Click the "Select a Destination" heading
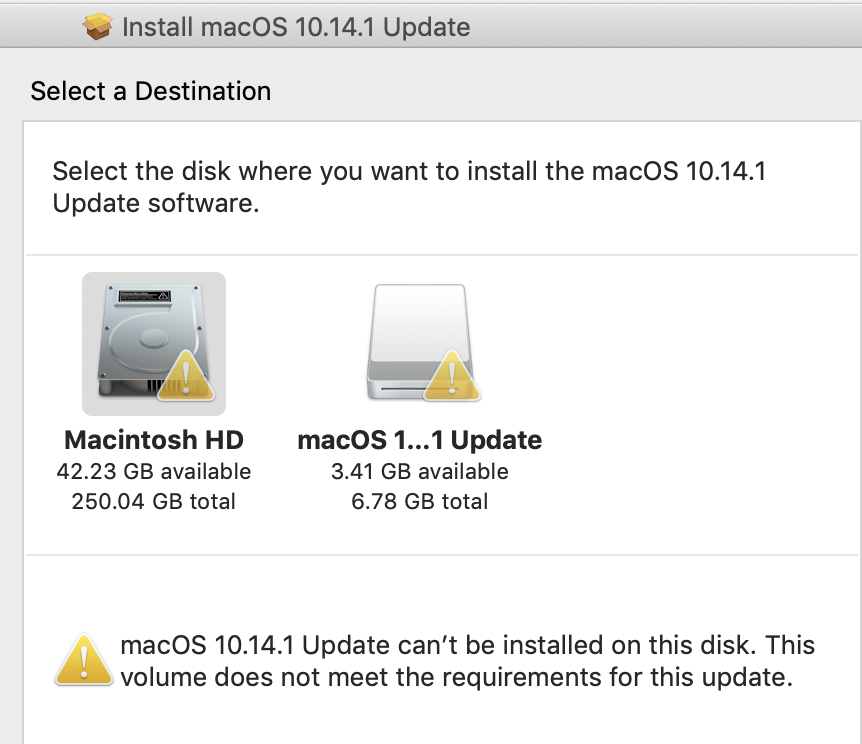 pos(151,91)
